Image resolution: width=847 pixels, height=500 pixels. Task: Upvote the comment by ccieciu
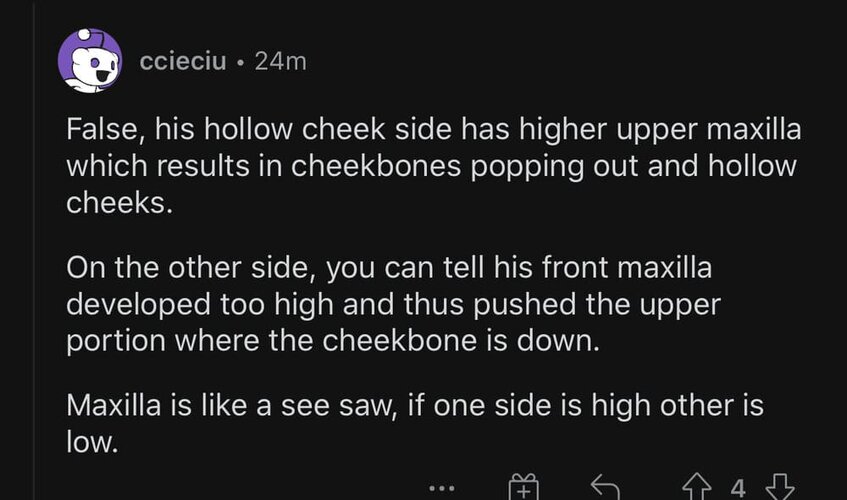696,487
